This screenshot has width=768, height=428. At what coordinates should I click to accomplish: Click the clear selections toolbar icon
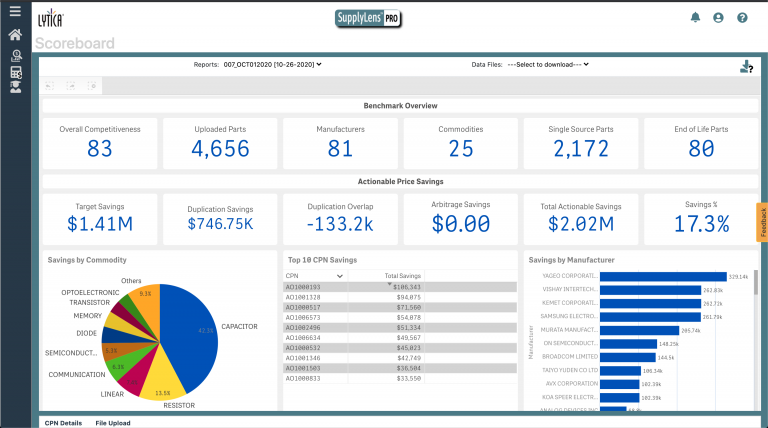pos(92,86)
